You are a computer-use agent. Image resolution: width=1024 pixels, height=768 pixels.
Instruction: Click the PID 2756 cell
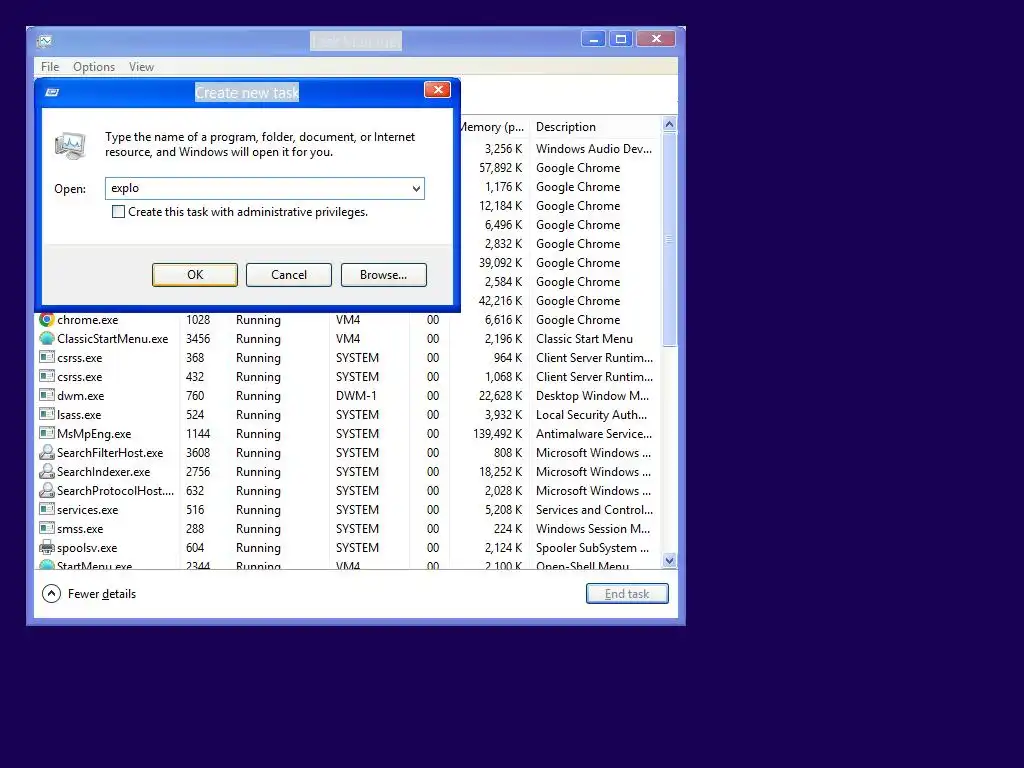[x=198, y=472]
